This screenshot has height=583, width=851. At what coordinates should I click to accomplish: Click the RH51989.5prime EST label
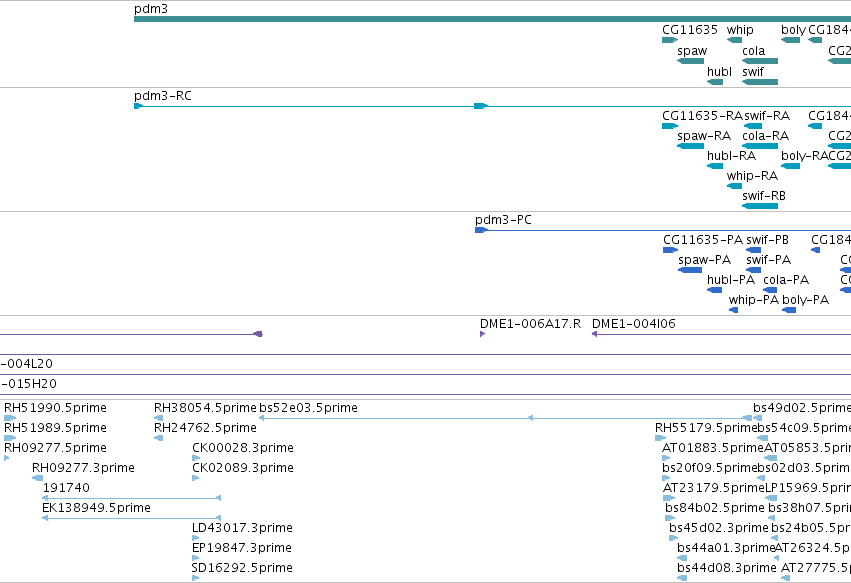55,428
